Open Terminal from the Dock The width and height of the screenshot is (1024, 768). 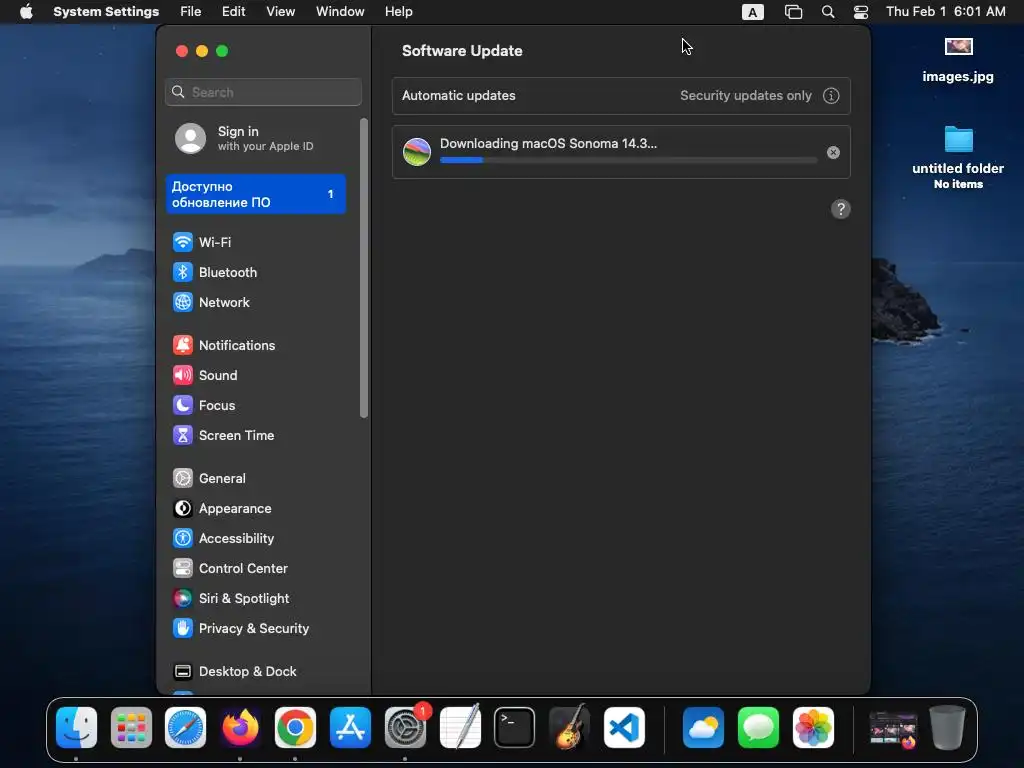click(x=515, y=728)
